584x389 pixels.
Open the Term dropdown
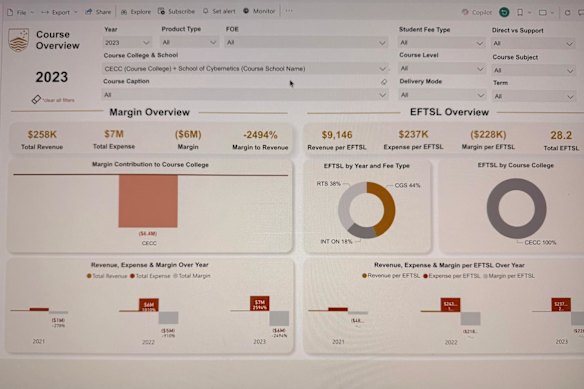[x=533, y=97]
